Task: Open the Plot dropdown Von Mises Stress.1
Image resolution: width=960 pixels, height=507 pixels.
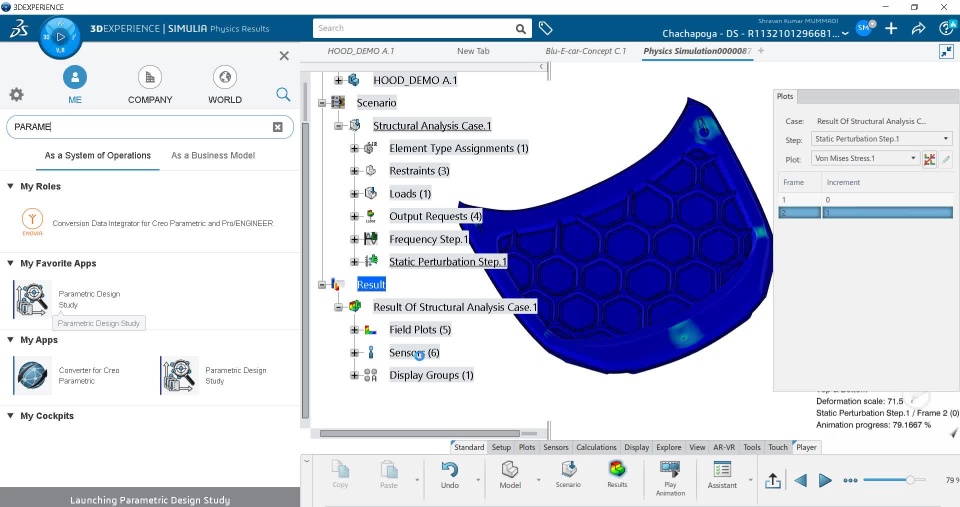Action: click(865, 158)
